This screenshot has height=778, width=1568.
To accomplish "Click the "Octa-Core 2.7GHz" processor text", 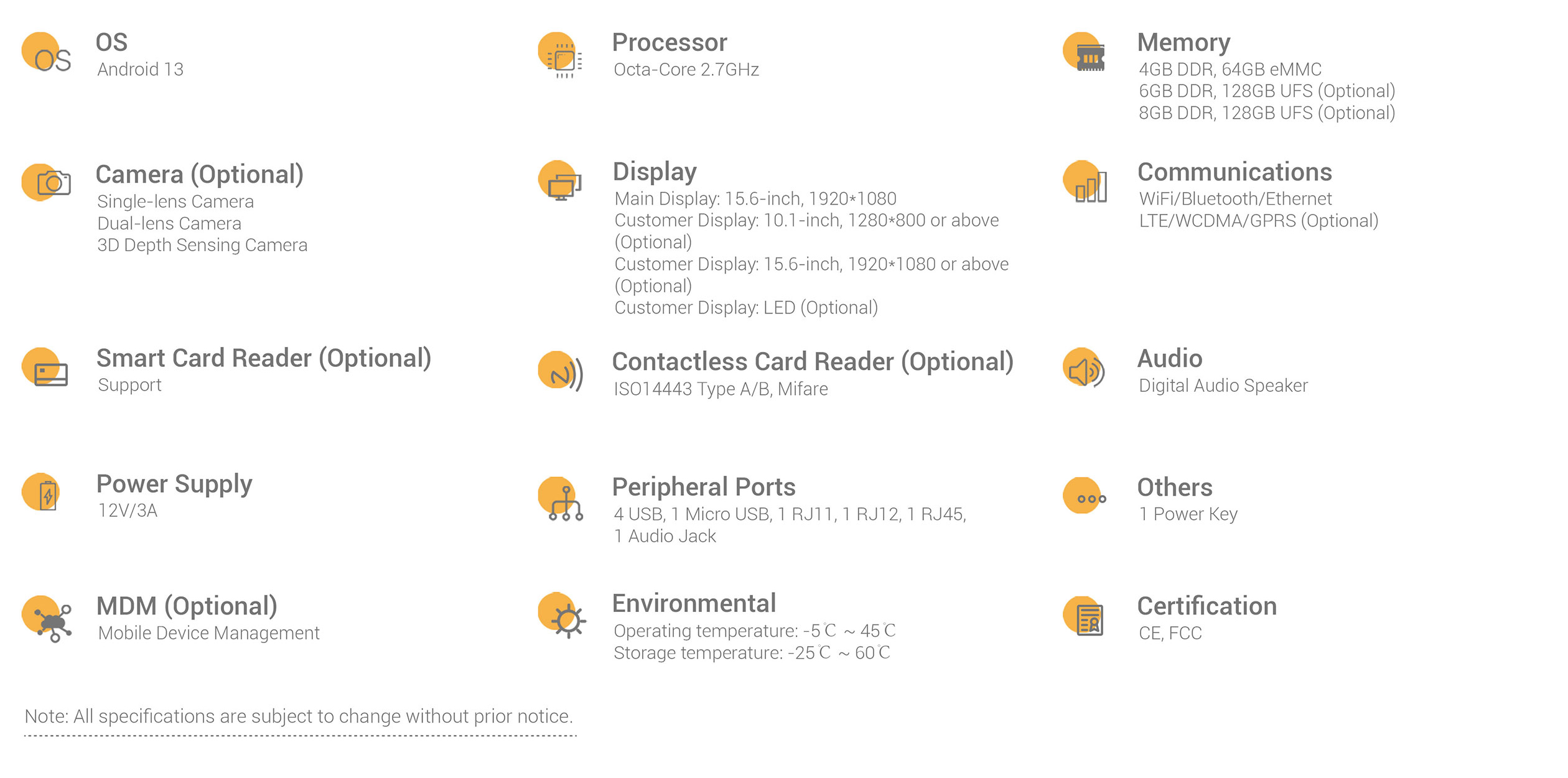I will (686, 70).
